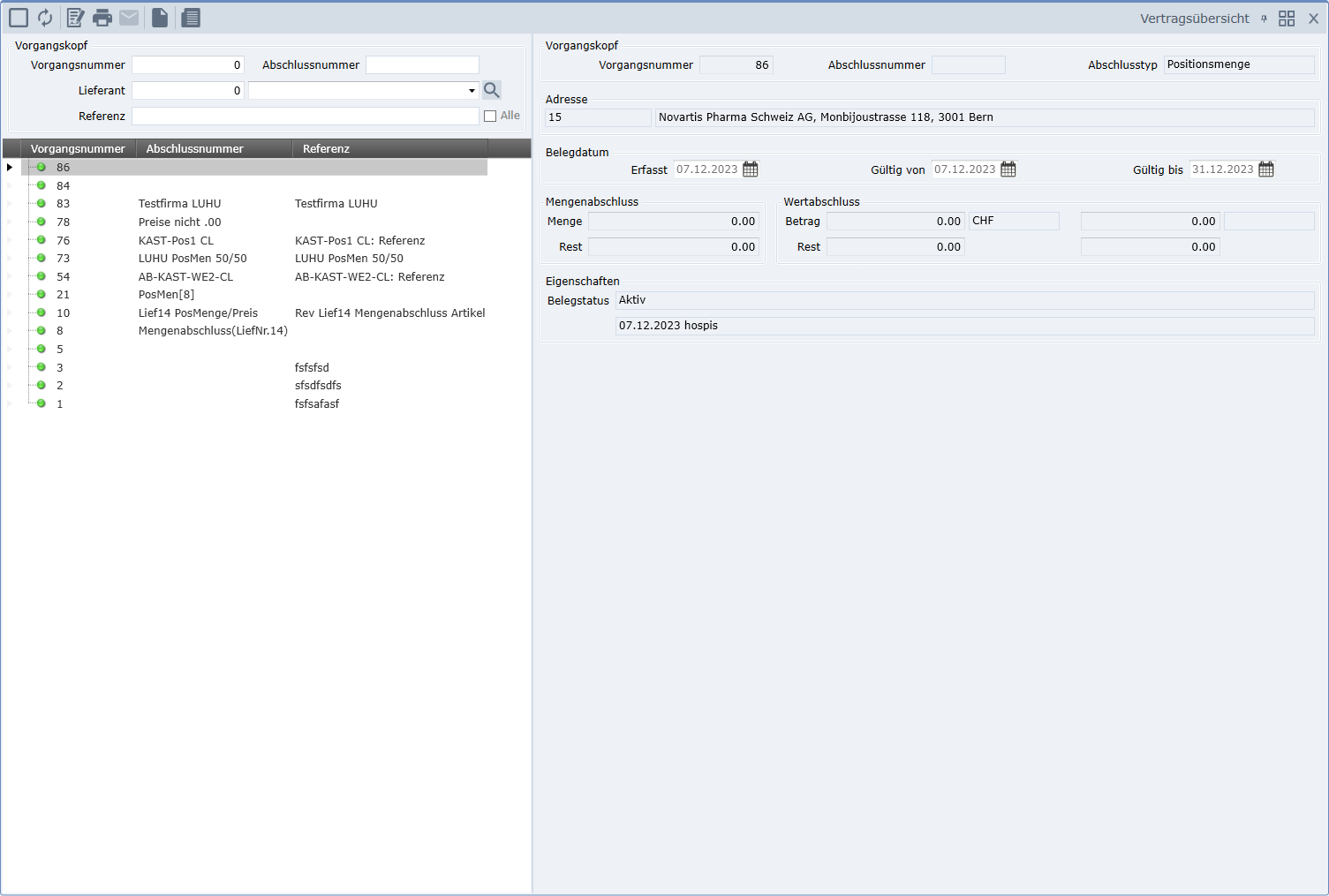Viewport: 1329px width, 896px height.
Task: Pin the Vertragsübersicht panel
Action: pos(1264,19)
